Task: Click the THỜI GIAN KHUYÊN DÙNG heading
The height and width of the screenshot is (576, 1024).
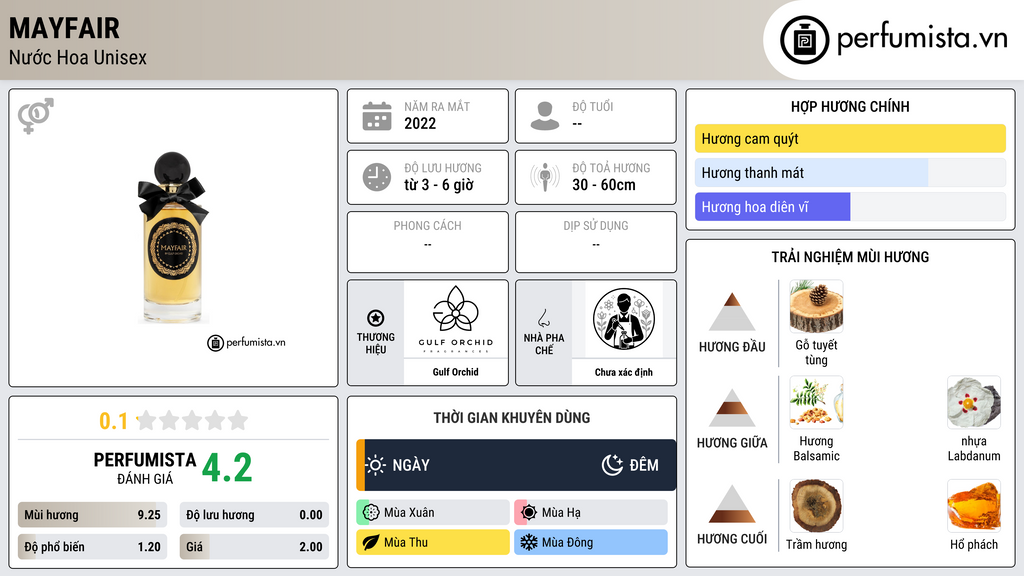Action: click(512, 418)
